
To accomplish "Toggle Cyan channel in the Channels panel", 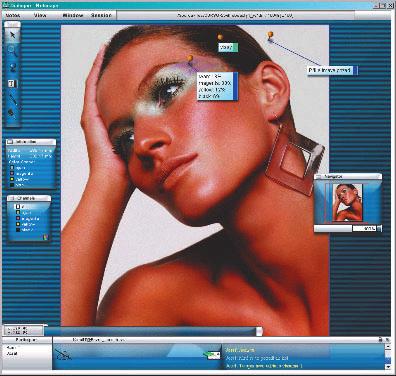I will (x=18, y=213).
